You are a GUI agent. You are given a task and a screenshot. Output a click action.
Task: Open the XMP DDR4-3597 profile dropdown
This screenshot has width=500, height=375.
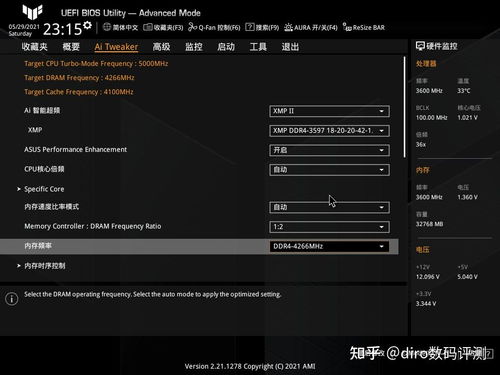(329, 131)
